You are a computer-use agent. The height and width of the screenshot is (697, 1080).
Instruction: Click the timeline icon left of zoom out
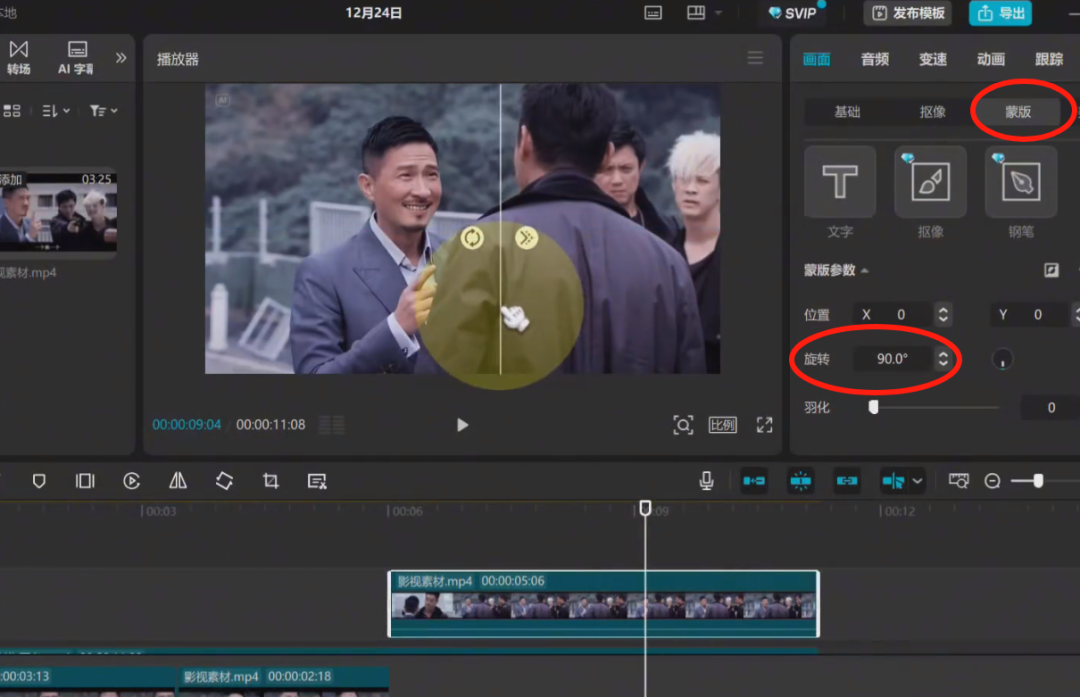(x=959, y=481)
